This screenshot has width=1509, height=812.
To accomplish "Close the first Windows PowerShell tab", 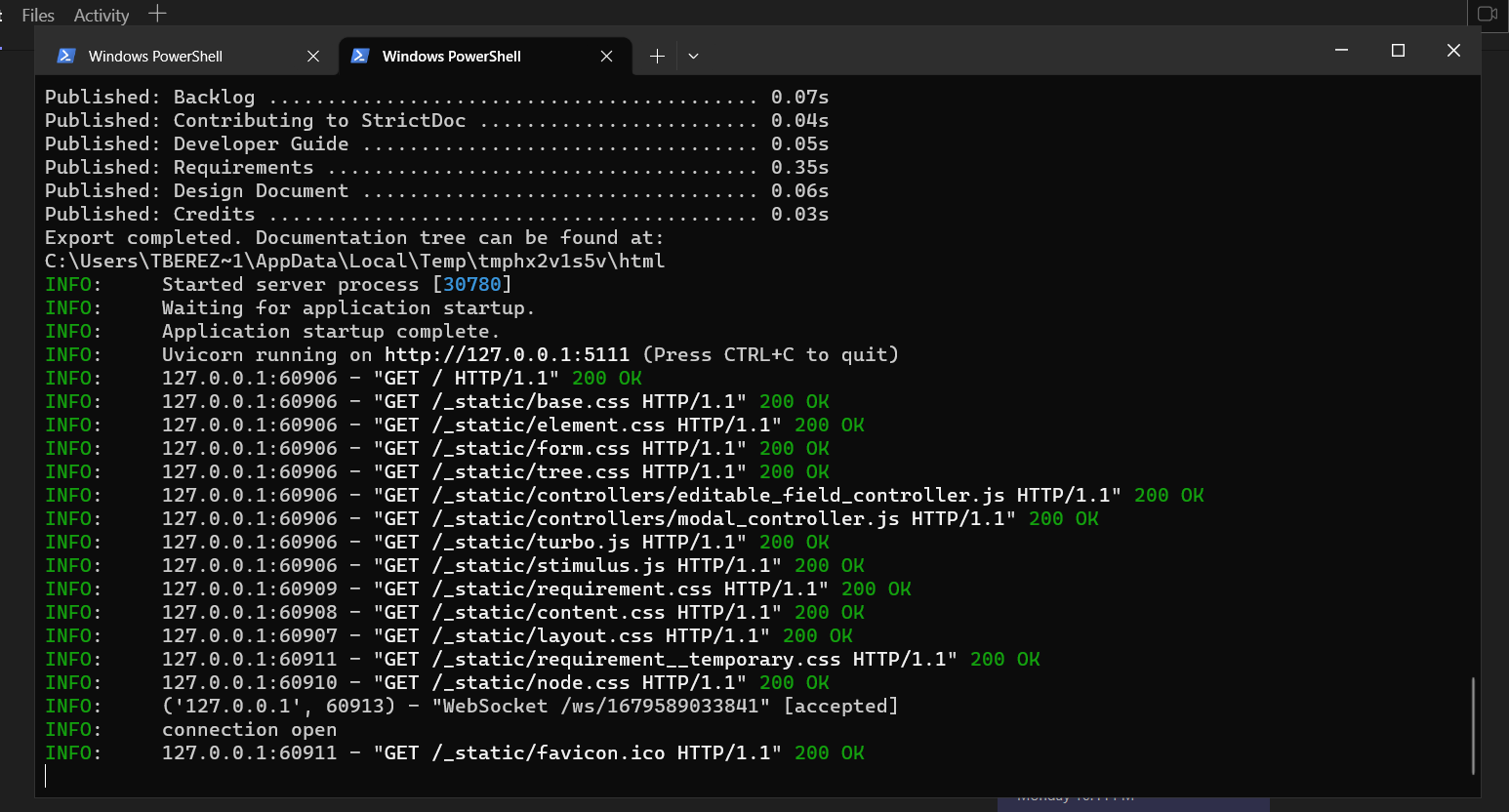I will point(313,56).
